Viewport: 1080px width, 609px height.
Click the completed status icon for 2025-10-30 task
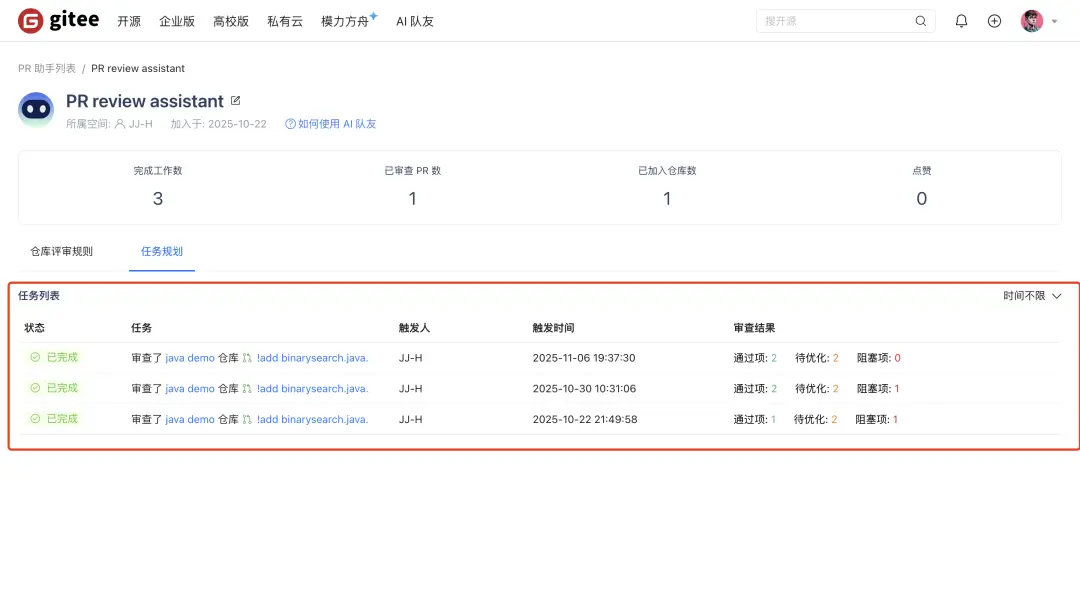pos(35,388)
